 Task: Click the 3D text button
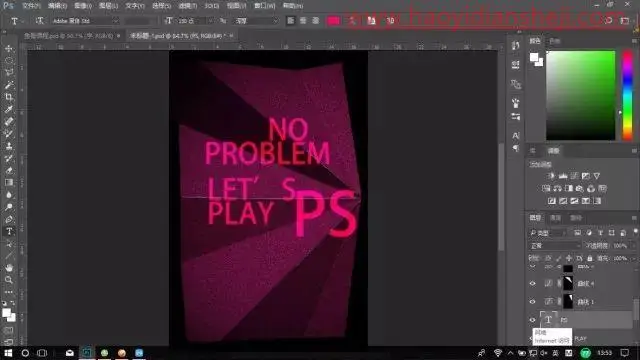coord(390,20)
